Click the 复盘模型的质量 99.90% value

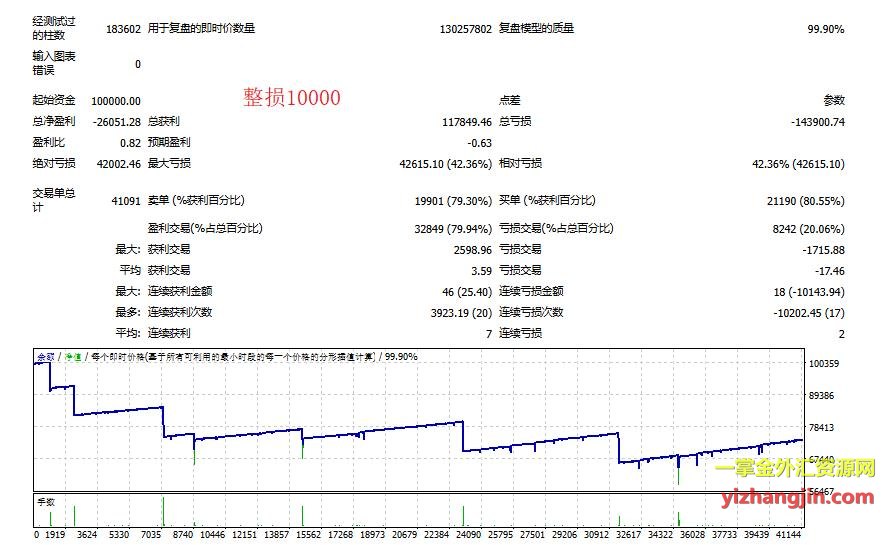(x=825, y=29)
